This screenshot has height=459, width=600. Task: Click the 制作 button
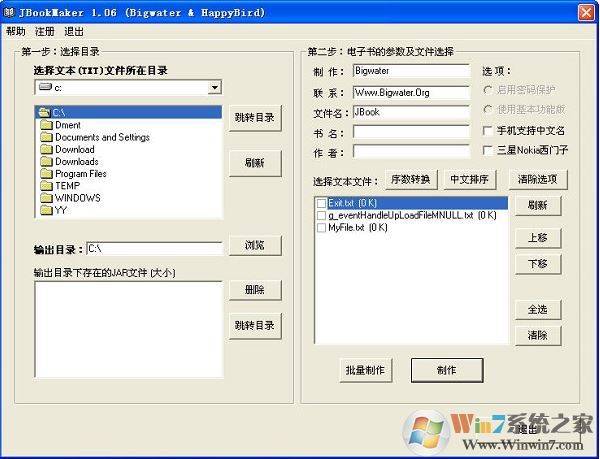[x=447, y=370]
